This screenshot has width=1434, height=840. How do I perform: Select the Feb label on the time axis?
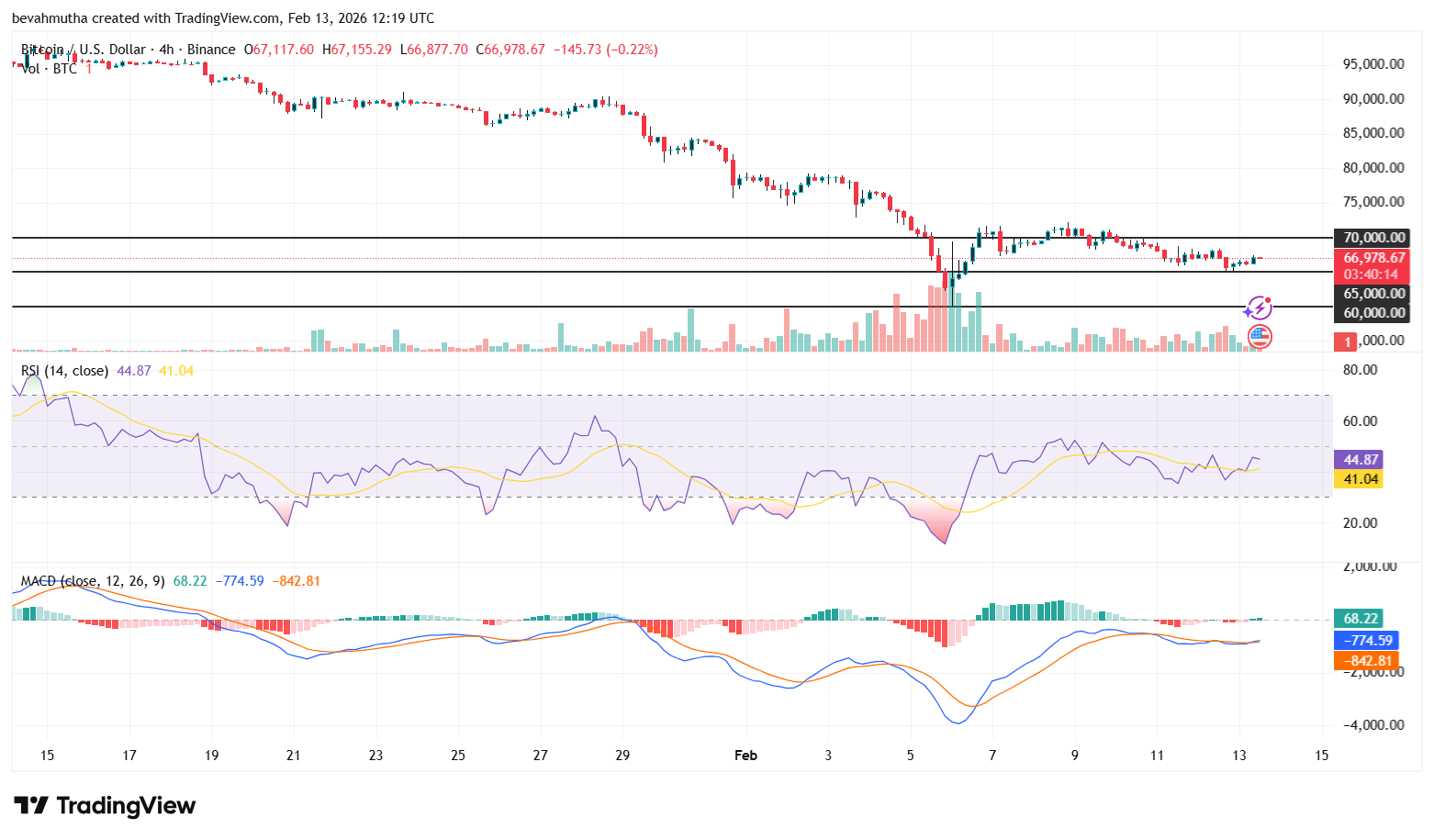point(745,755)
